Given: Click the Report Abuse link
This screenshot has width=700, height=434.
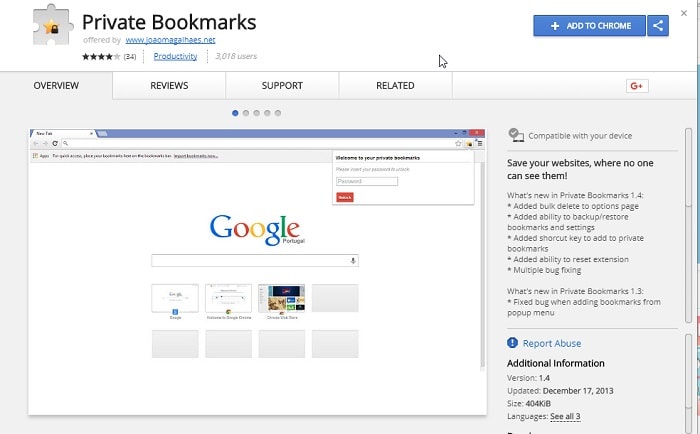Looking at the screenshot, I should 552,343.
